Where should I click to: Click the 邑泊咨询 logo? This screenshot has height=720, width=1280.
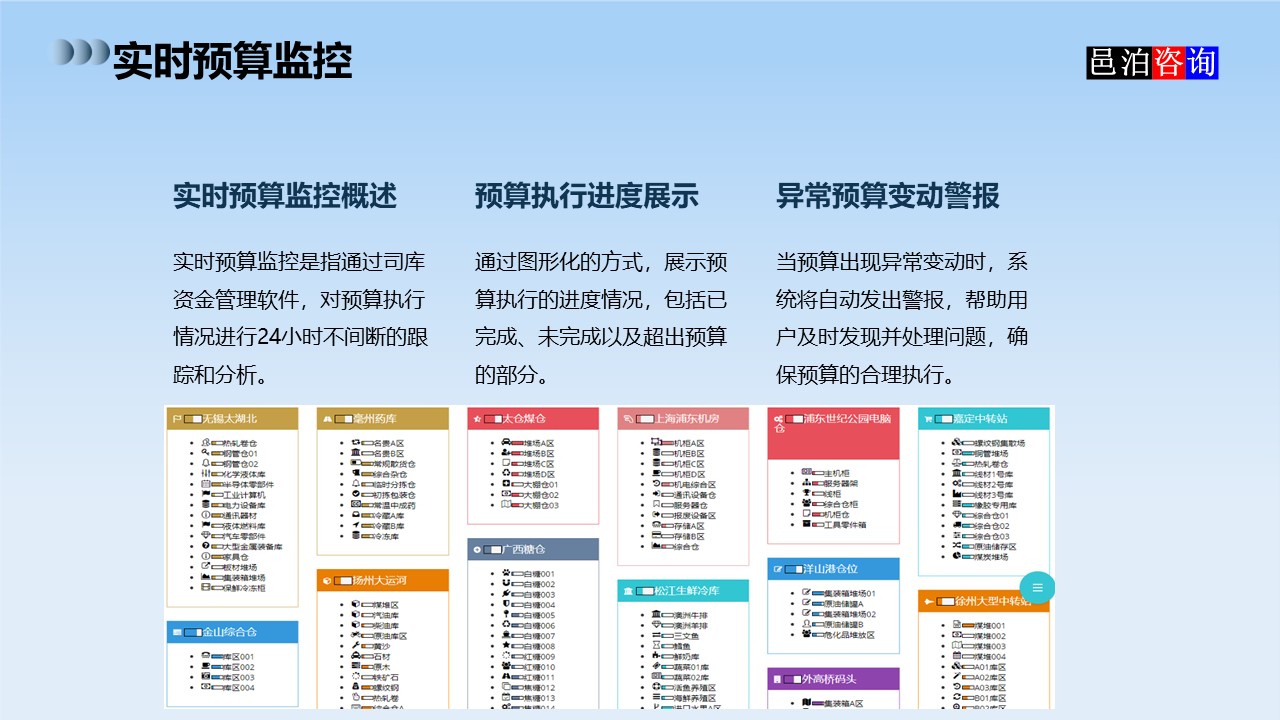[1152, 62]
